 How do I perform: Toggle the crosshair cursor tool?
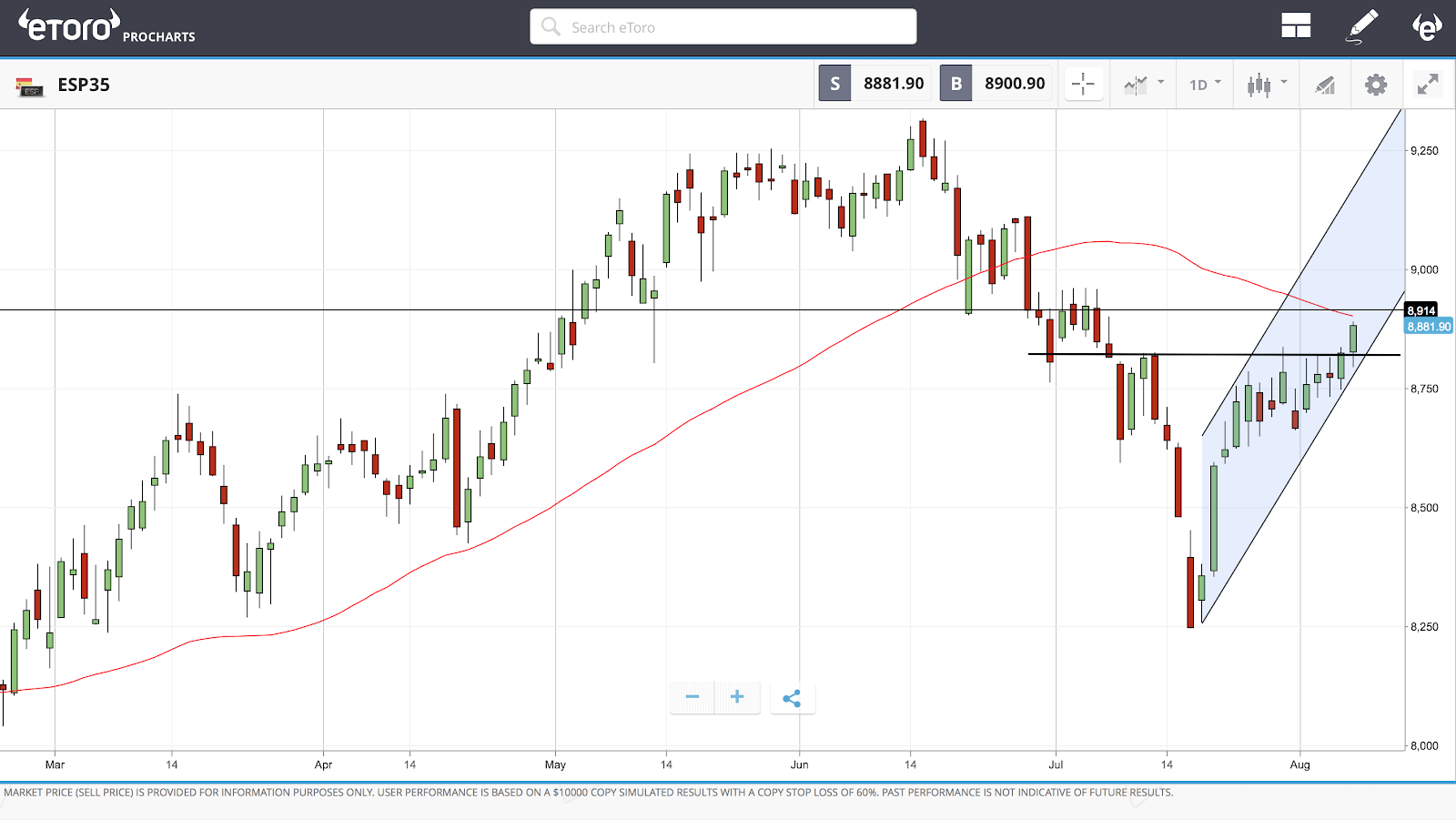[x=1083, y=84]
